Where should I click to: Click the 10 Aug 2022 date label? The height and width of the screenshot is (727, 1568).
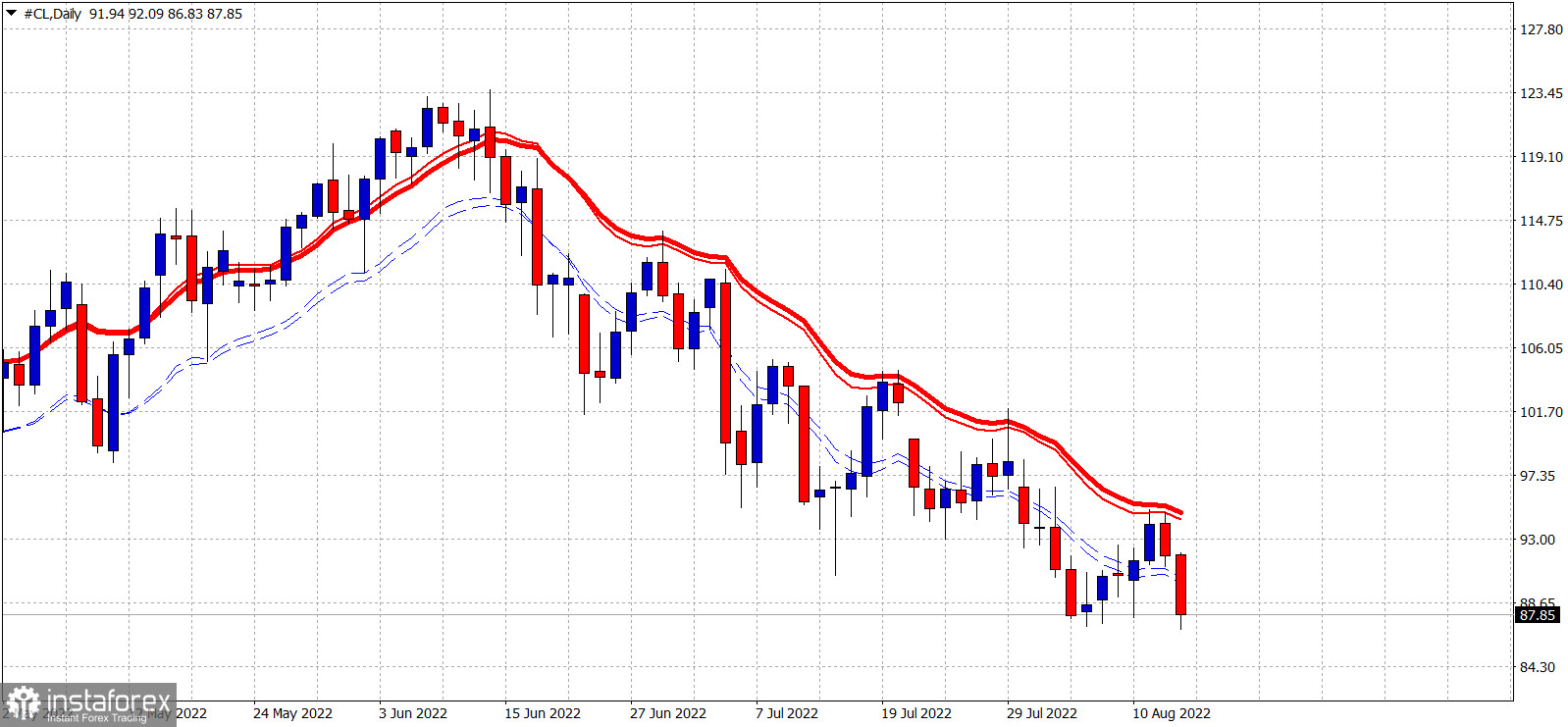pyautogui.click(x=1172, y=713)
